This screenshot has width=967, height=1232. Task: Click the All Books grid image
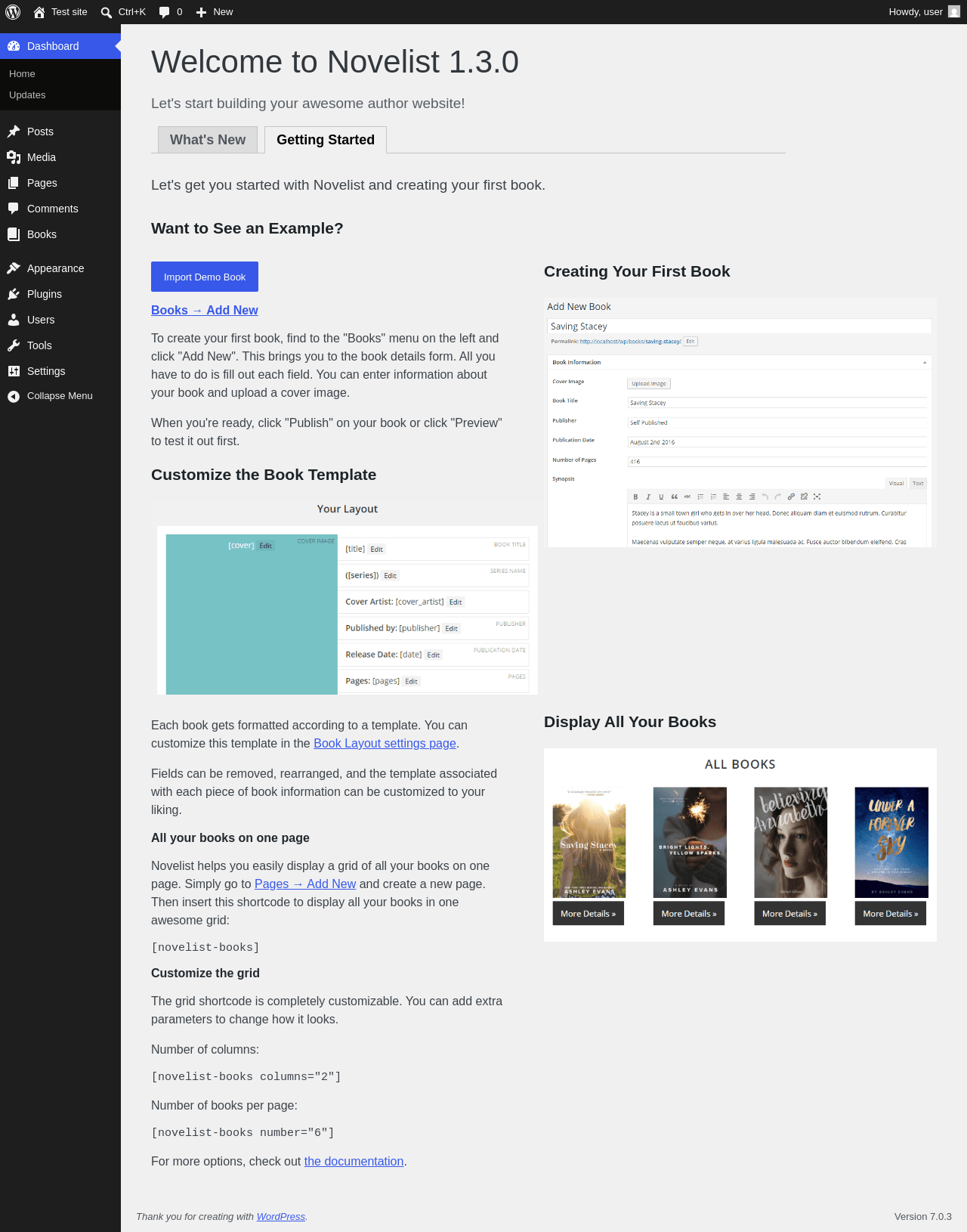[740, 845]
